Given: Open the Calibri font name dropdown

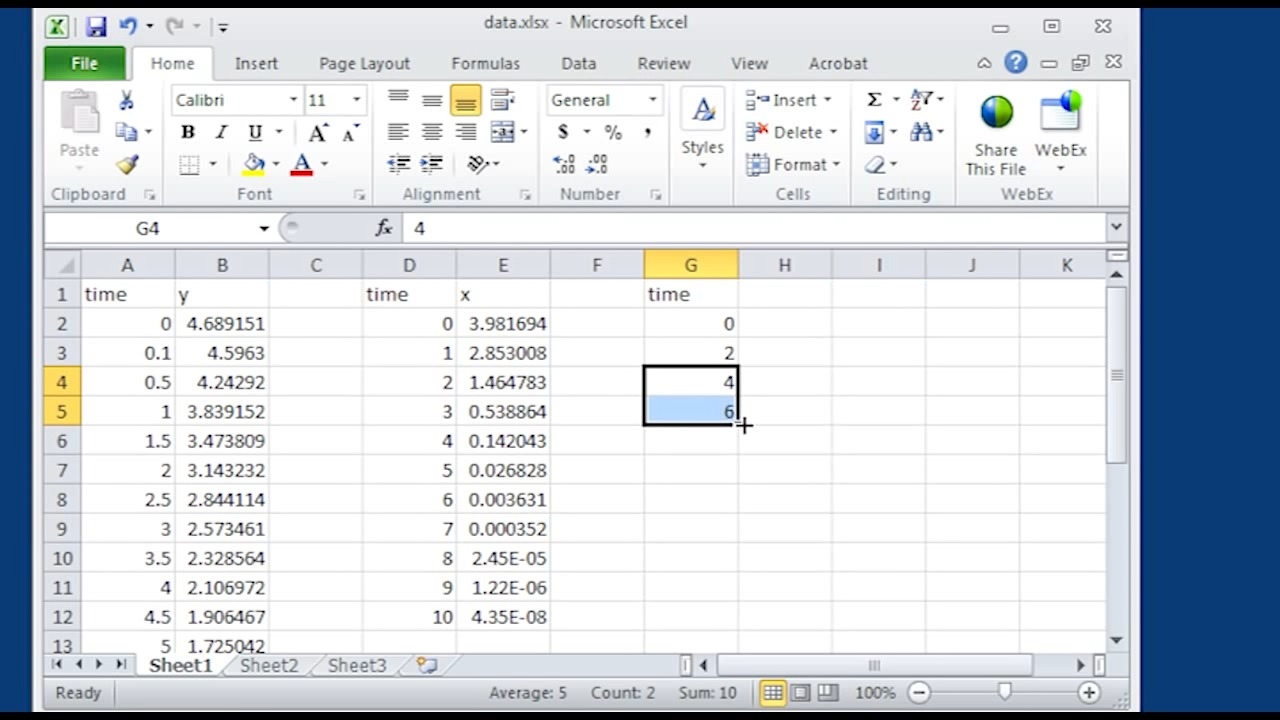Looking at the screenshot, I should tap(293, 100).
